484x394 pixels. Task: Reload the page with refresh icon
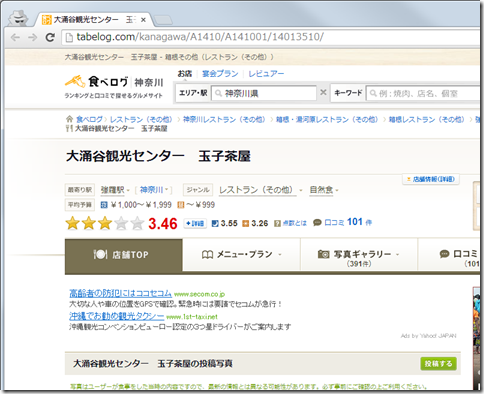[50, 37]
